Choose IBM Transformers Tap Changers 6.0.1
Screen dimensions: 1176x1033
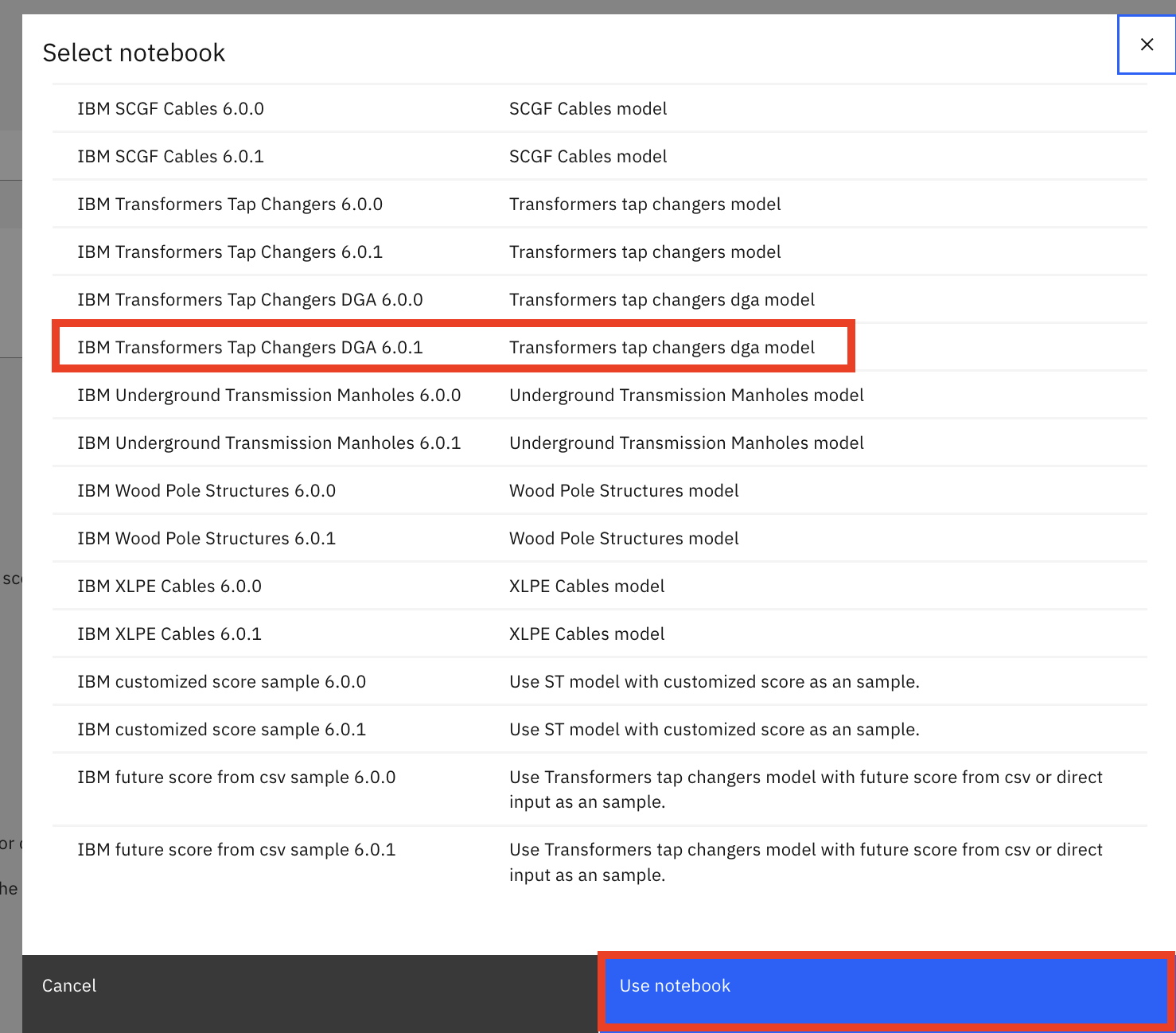tap(600, 251)
